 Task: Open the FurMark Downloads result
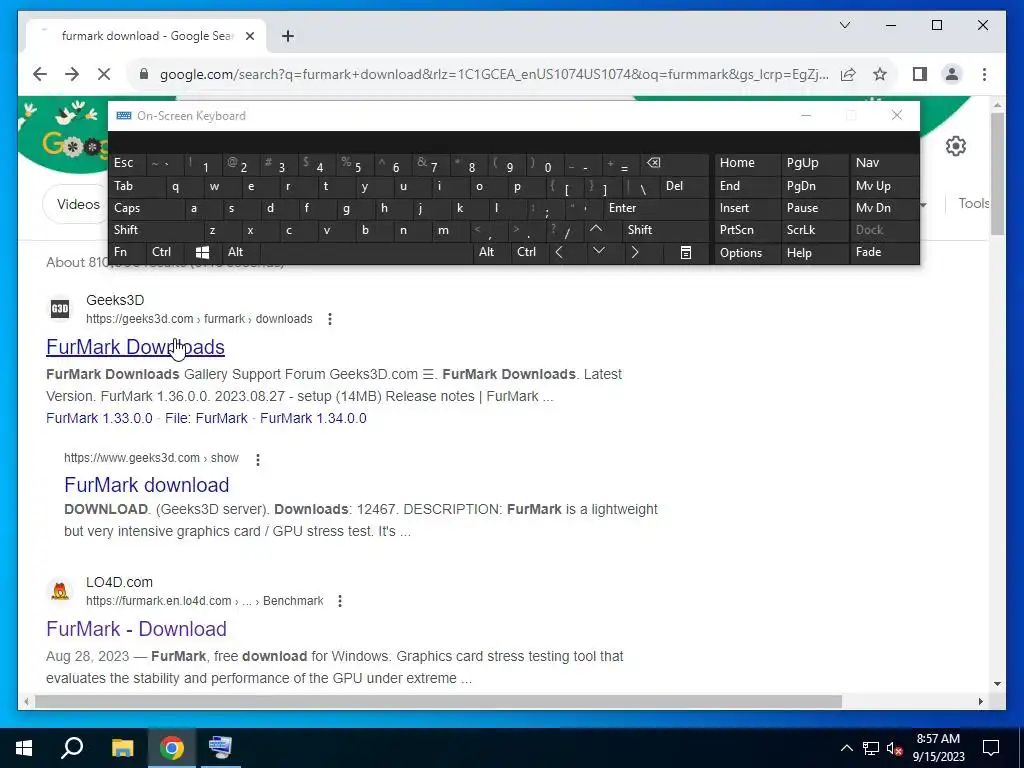135,347
